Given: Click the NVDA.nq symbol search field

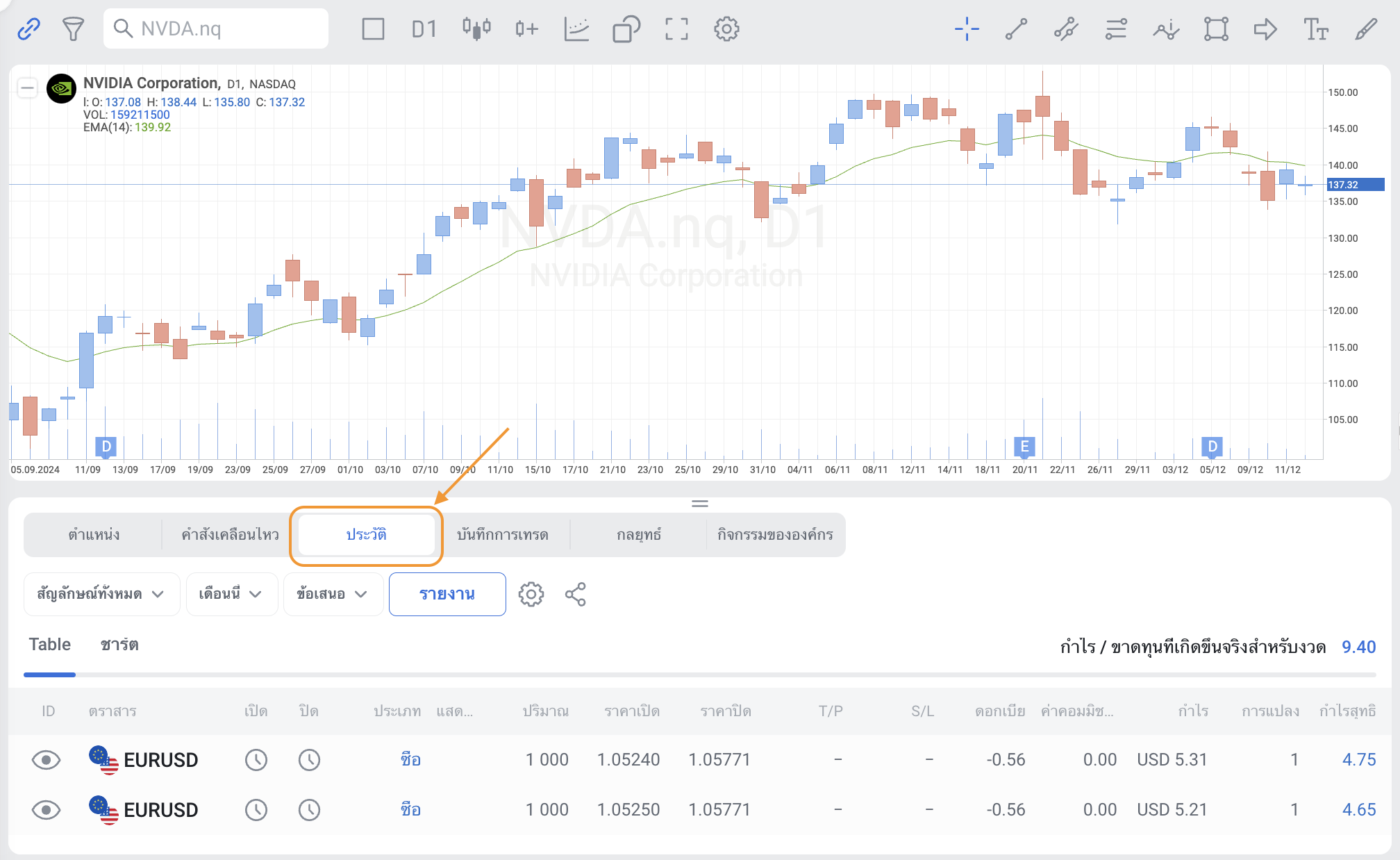Looking at the screenshot, I should pos(216,29).
